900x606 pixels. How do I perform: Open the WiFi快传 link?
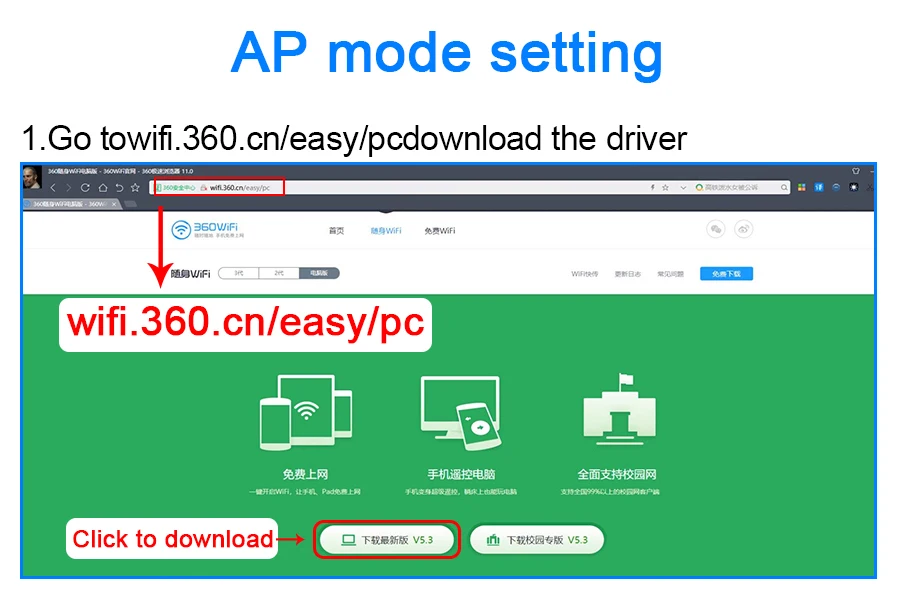pos(584,274)
